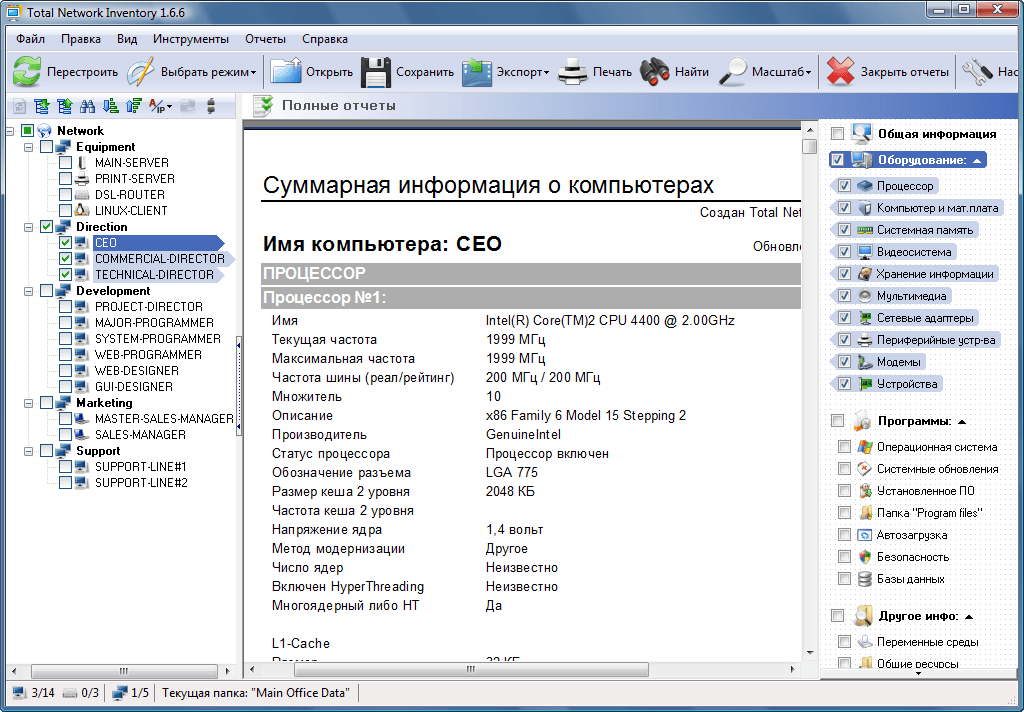
Task: Click the tree panel horizontal scrollbar thumb
Action: (x=124, y=671)
